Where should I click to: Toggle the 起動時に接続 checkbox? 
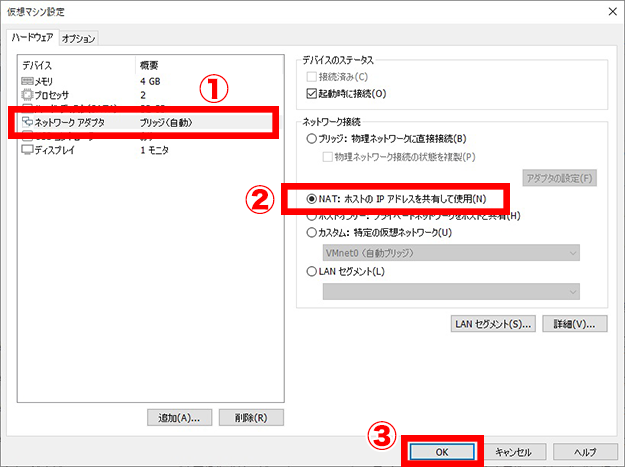click(311, 94)
